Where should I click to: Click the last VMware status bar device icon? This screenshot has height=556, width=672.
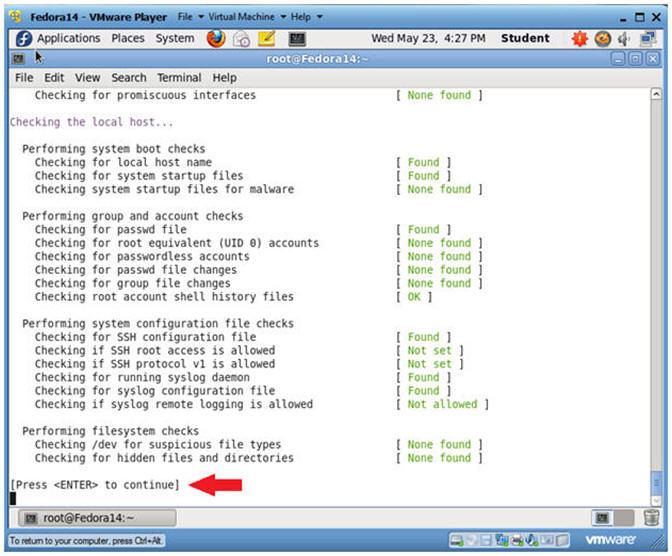562,540
